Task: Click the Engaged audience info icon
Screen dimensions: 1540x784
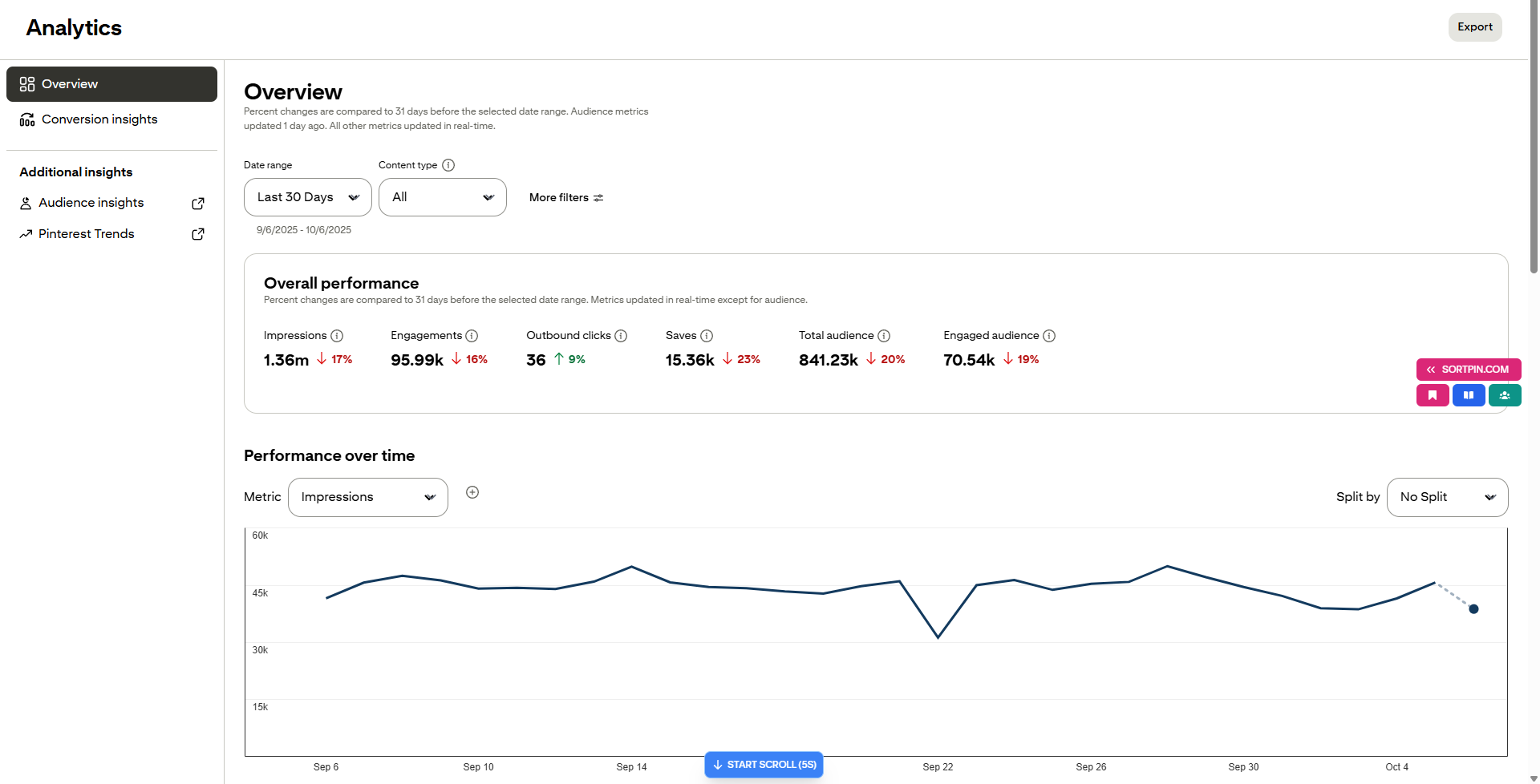Action: click(1049, 336)
